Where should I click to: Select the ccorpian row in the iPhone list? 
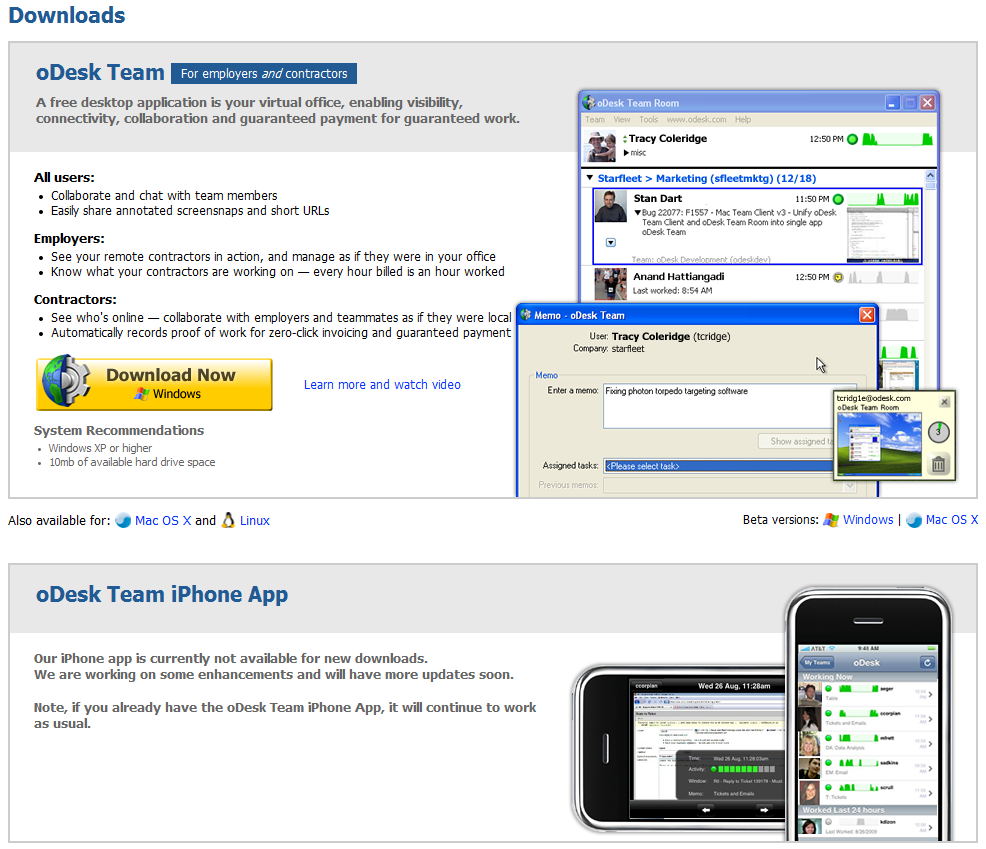(x=867, y=718)
